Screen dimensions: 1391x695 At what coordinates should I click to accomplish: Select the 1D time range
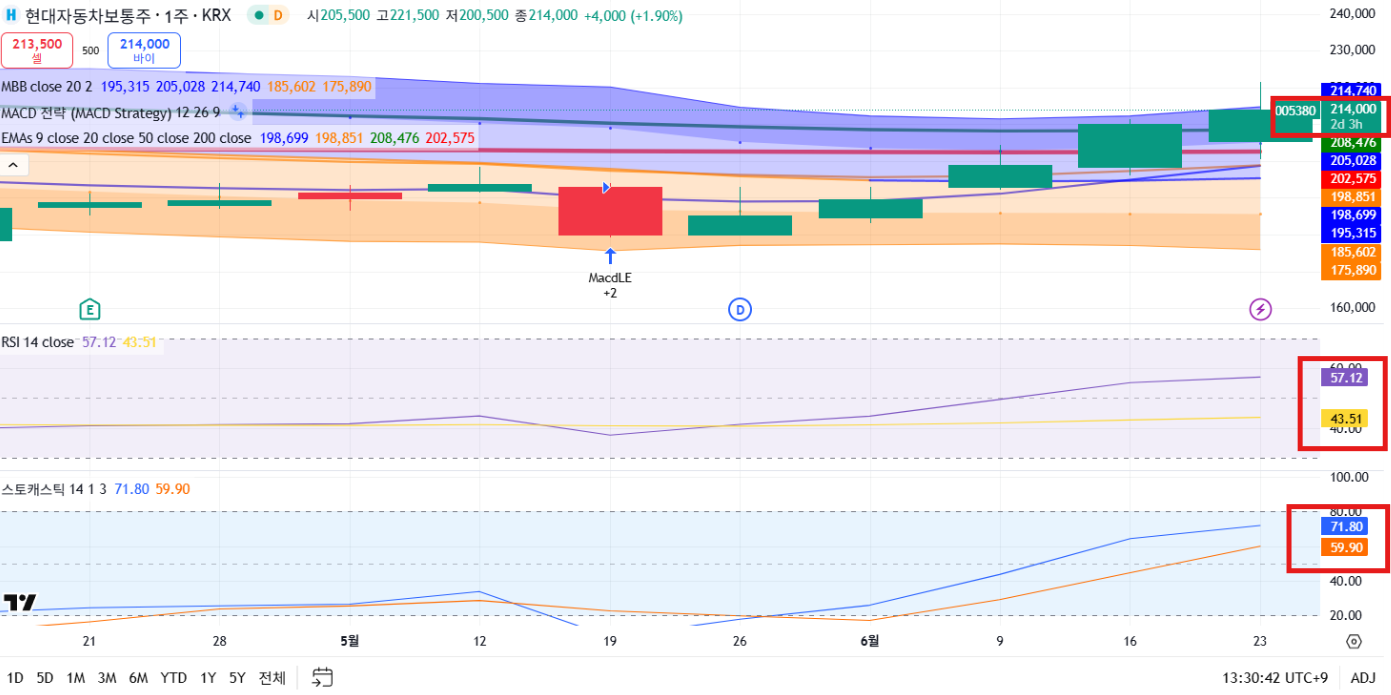[15, 678]
